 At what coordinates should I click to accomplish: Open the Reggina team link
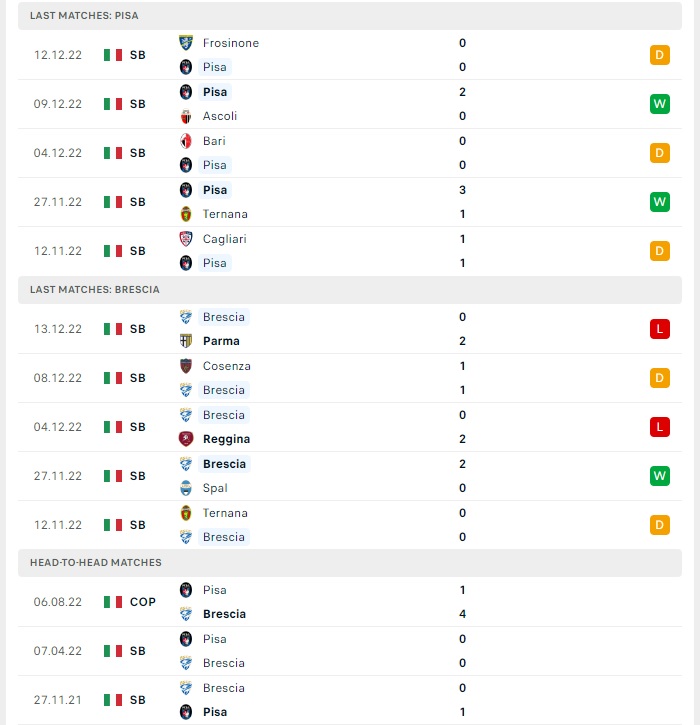click(226, 439)
